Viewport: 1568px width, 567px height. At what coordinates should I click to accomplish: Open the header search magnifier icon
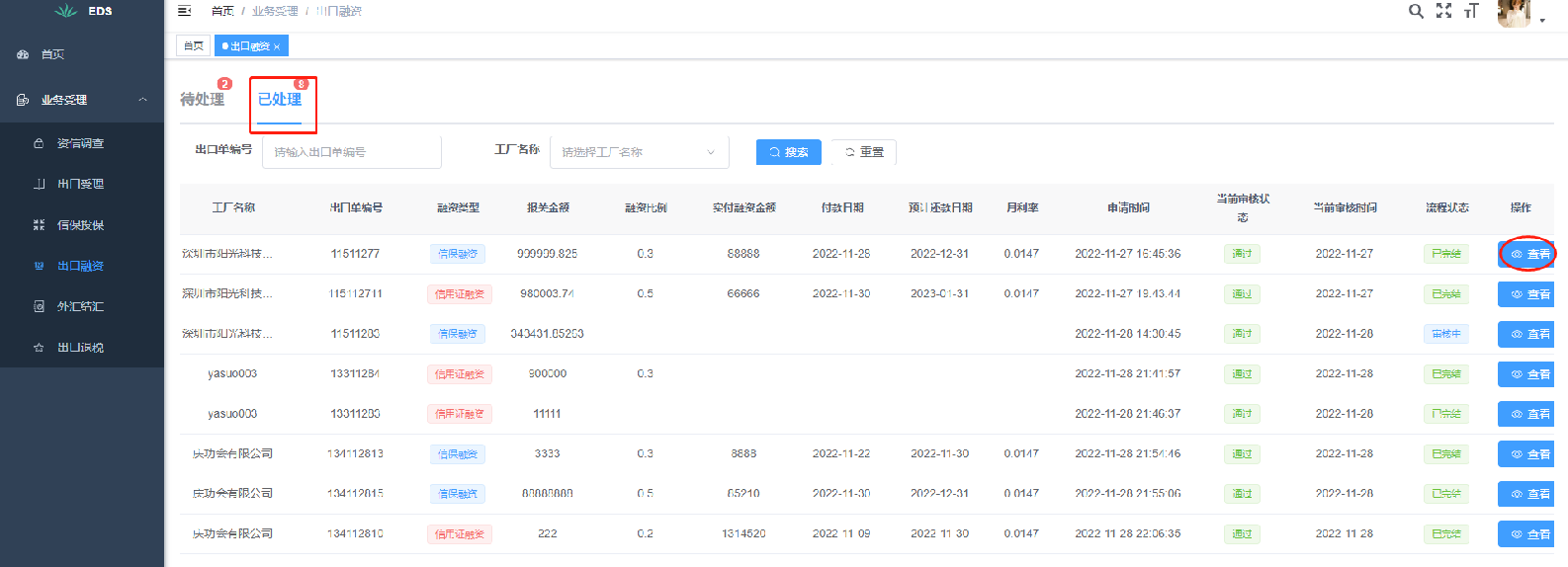click(x=1416, y=11)
